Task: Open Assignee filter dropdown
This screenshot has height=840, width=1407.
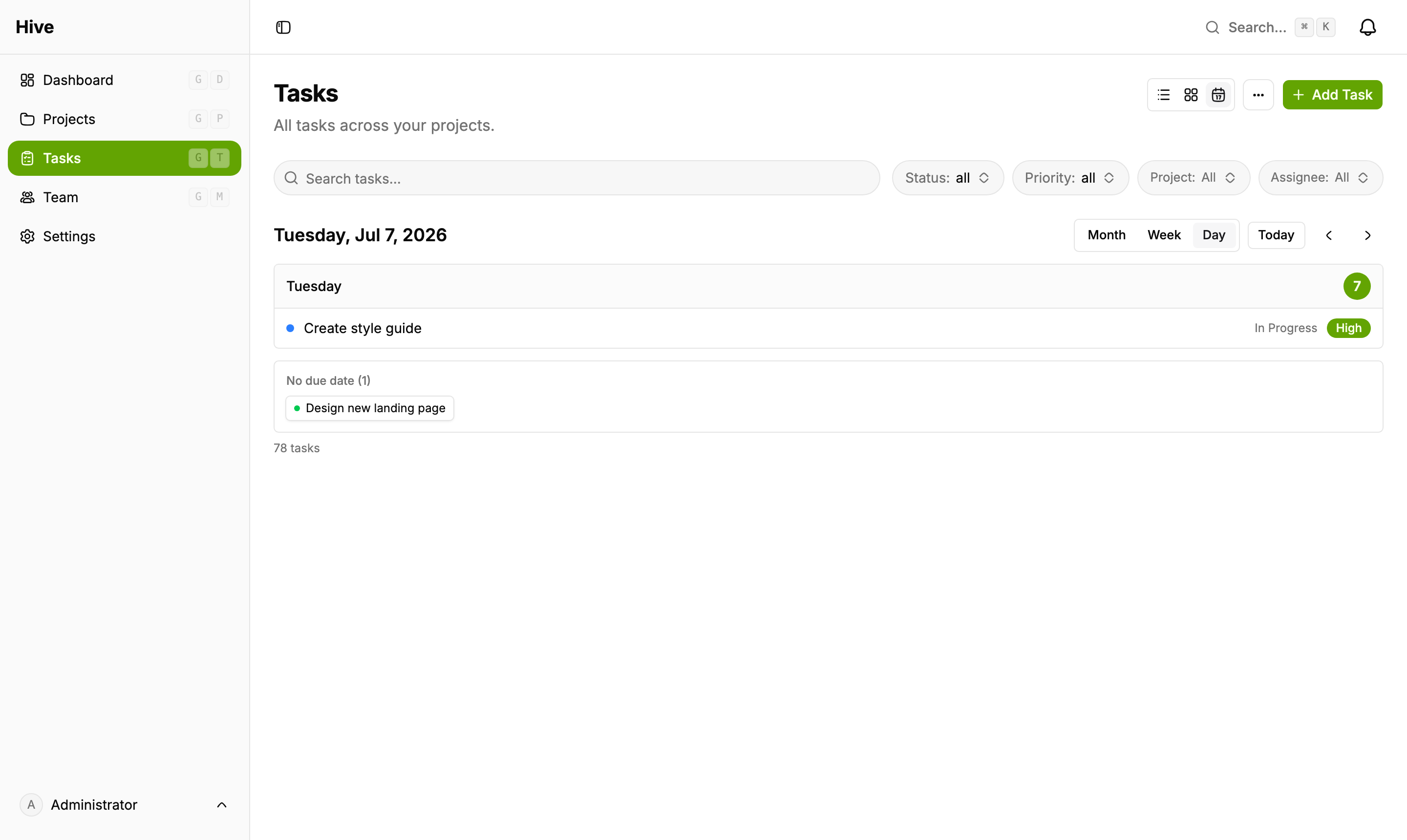Action: (1320, 178)
